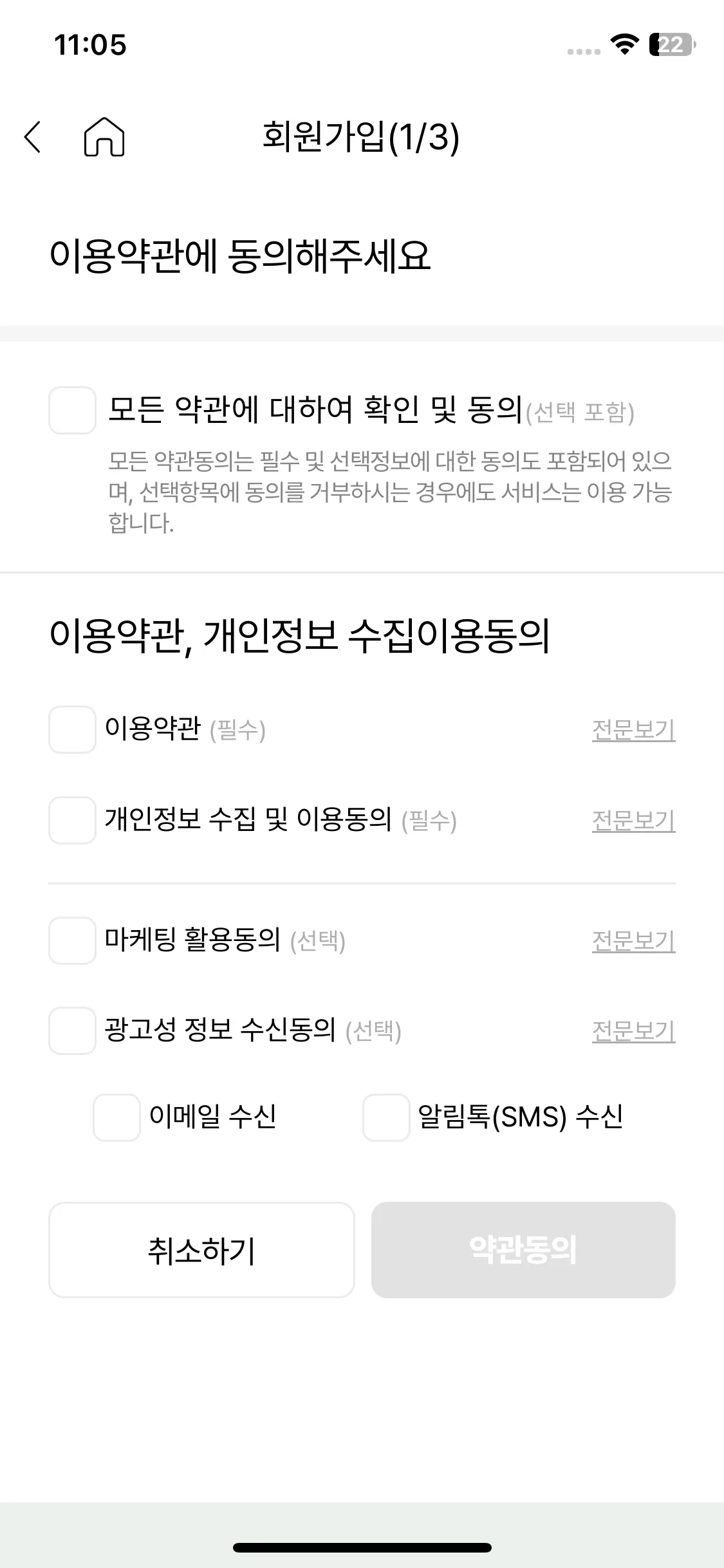View full text of 마케팅 활용동의
This screenshot has height=1568, width=724.
(633, 941)
